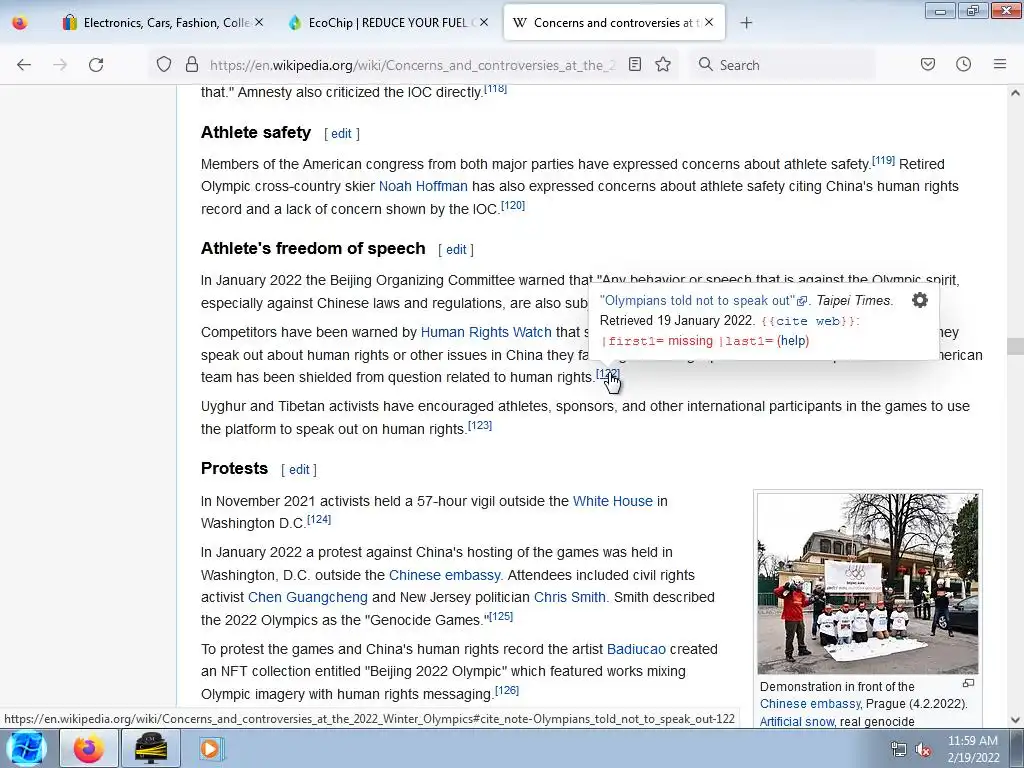Open the Windows Start button
This screenshot has width=1024, height=768.
click(x=25, y=748)
